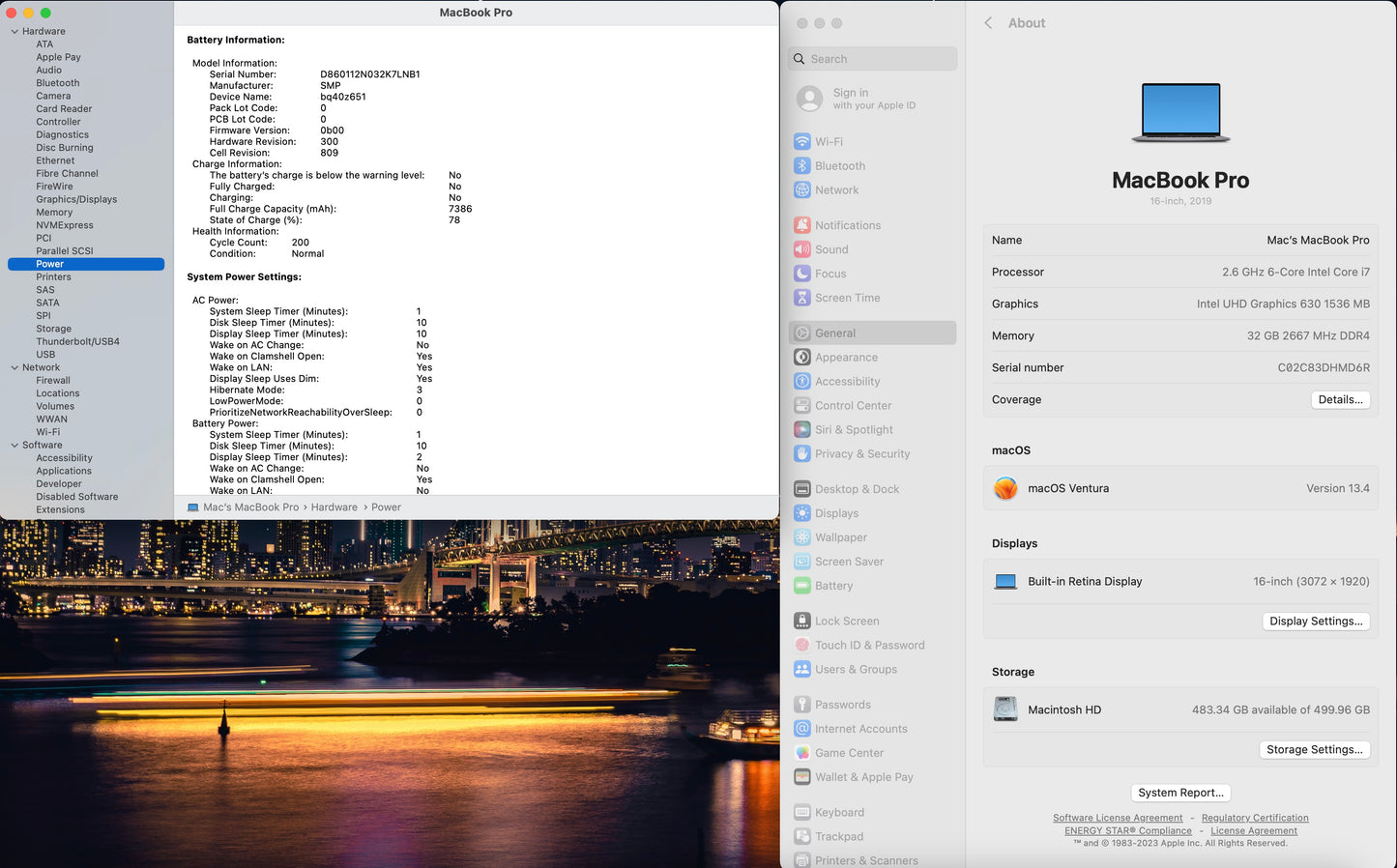Collapse the Hardware tree section
This screenshot has height=868, width=1397.
click(15, 32)
